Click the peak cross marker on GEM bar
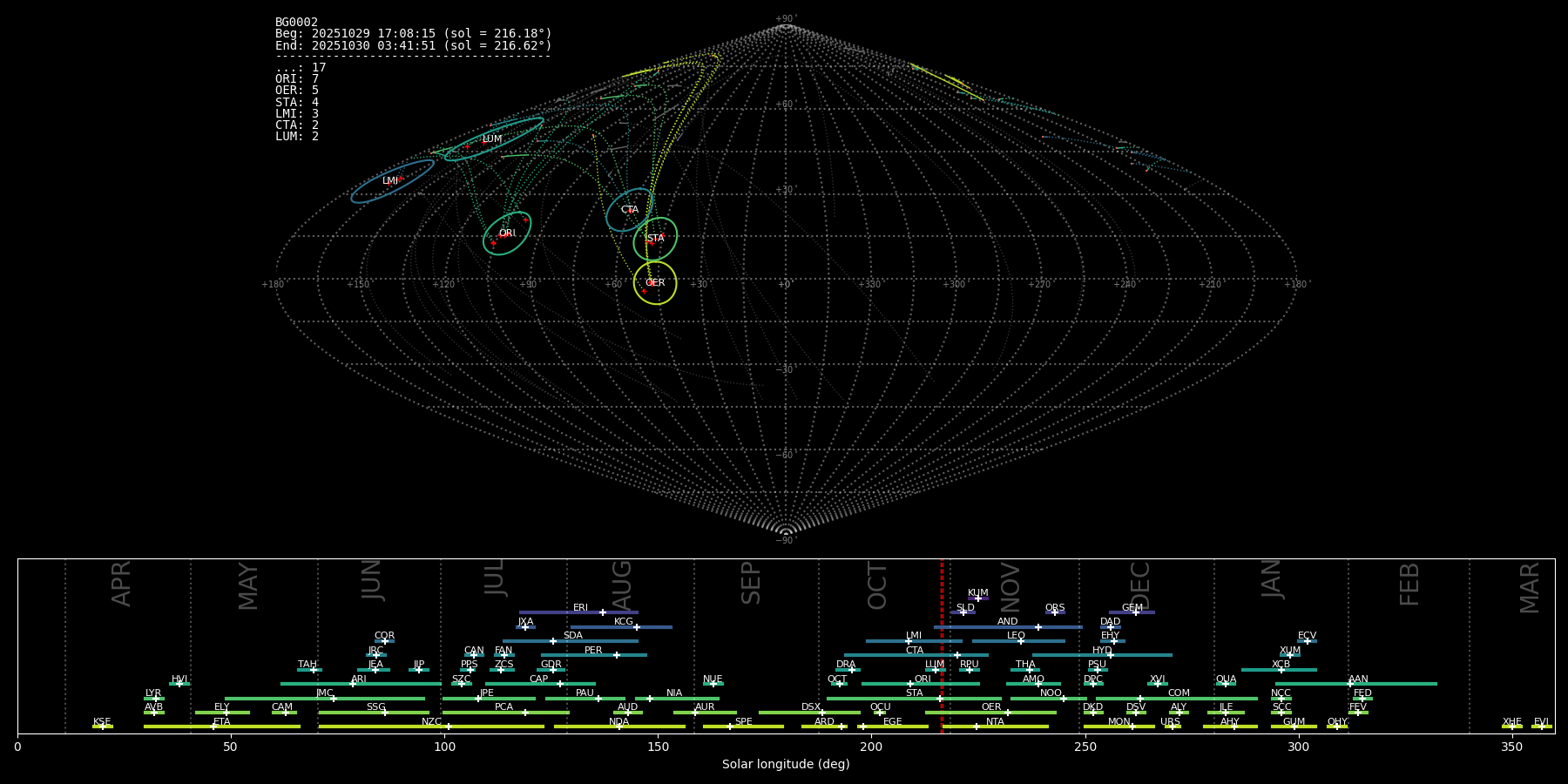This screenshot has width=1568, height=784. (1135, 612)
